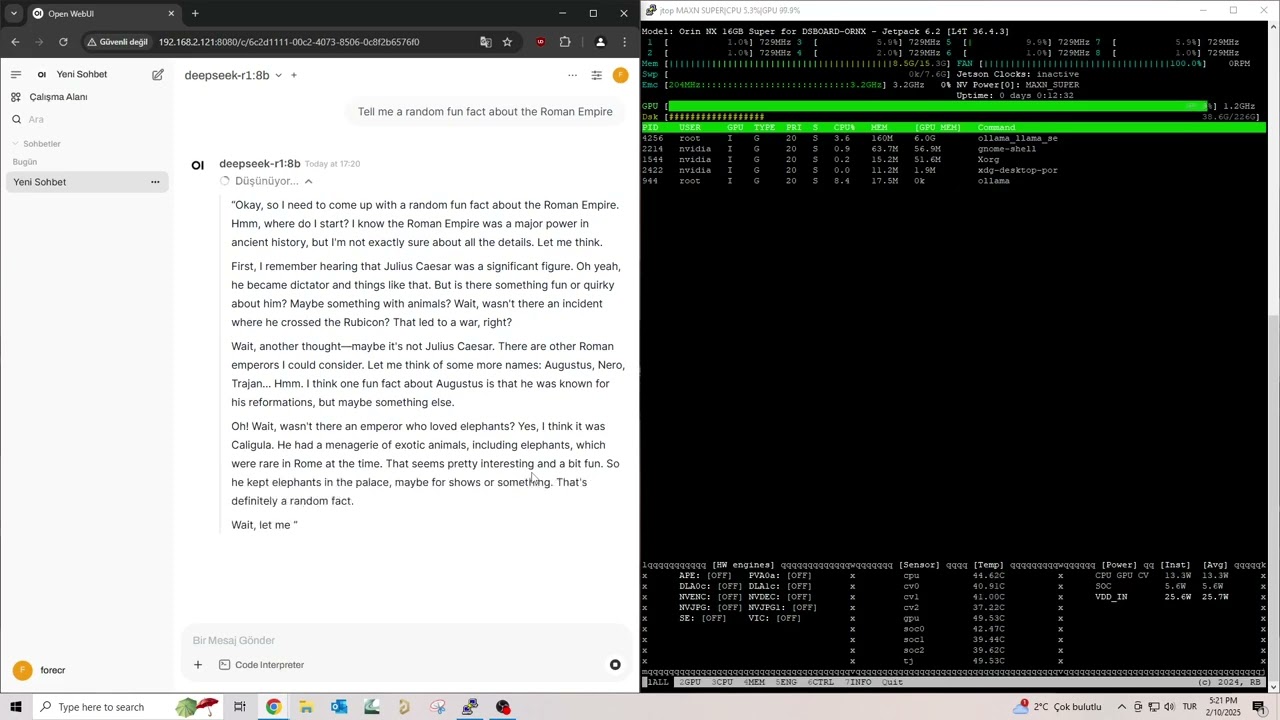This screenshot has width=1280, height=720.
Task: Switch to the 7INFO page in jtop
Action: coord(859,682)
